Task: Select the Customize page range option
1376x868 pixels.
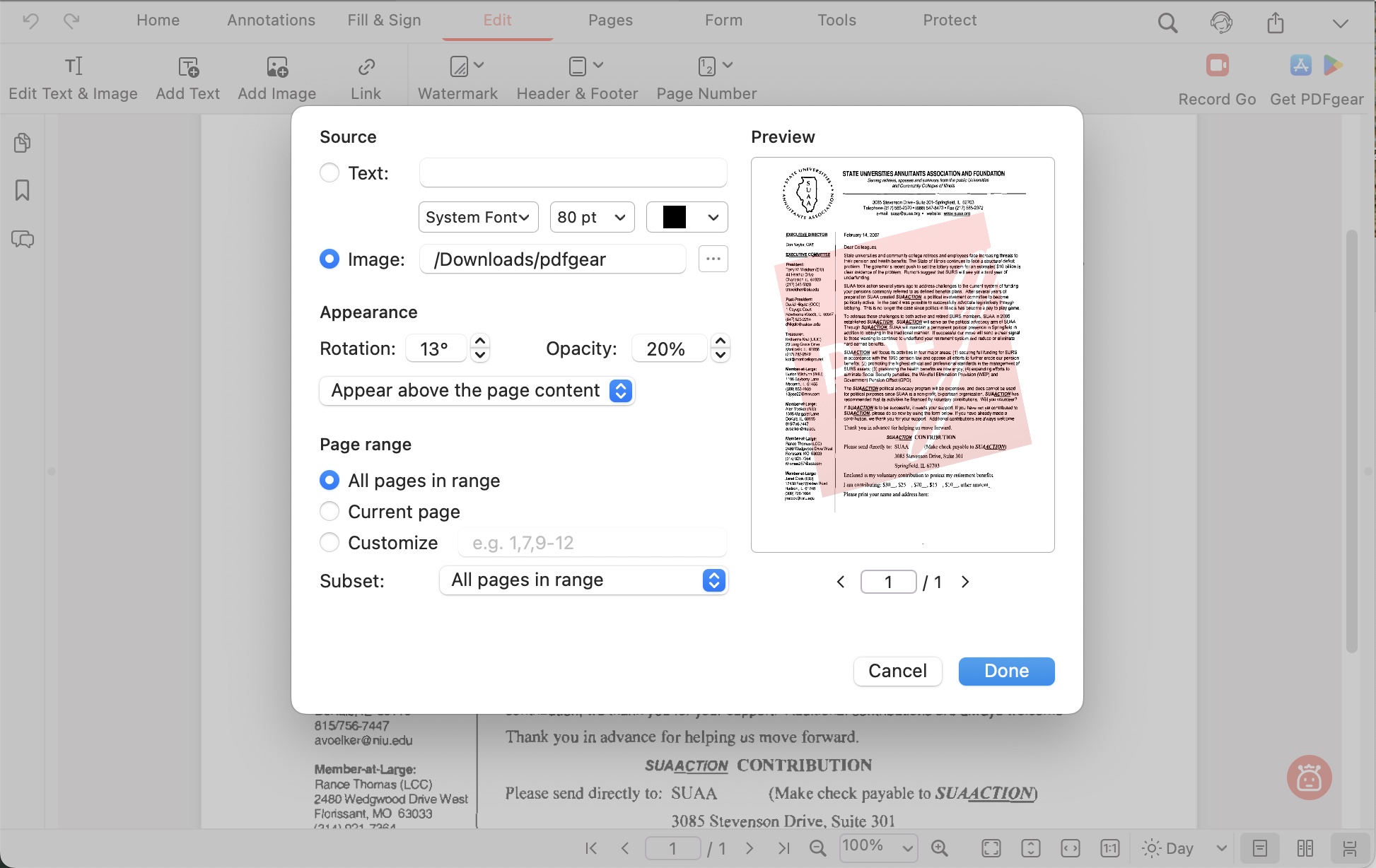Action: [x=329, y=542]
